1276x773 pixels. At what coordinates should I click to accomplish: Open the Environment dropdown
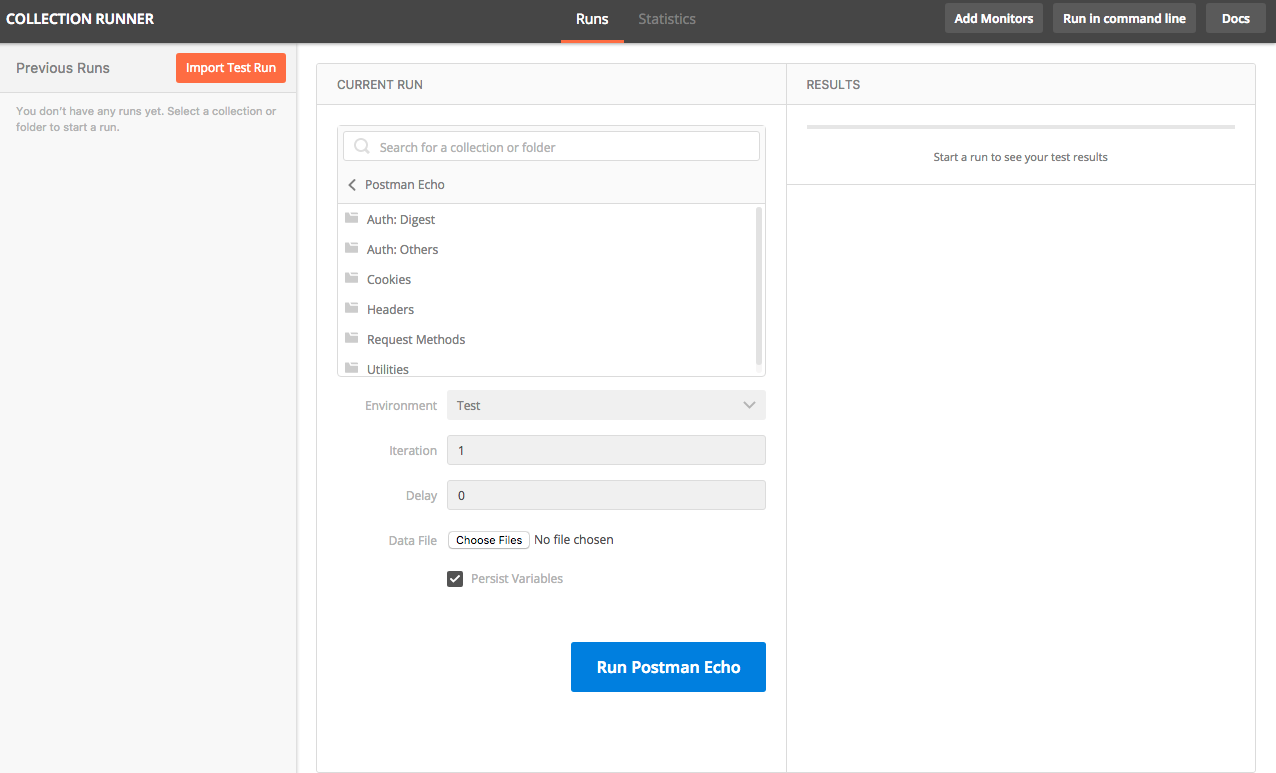coord(606,405)
